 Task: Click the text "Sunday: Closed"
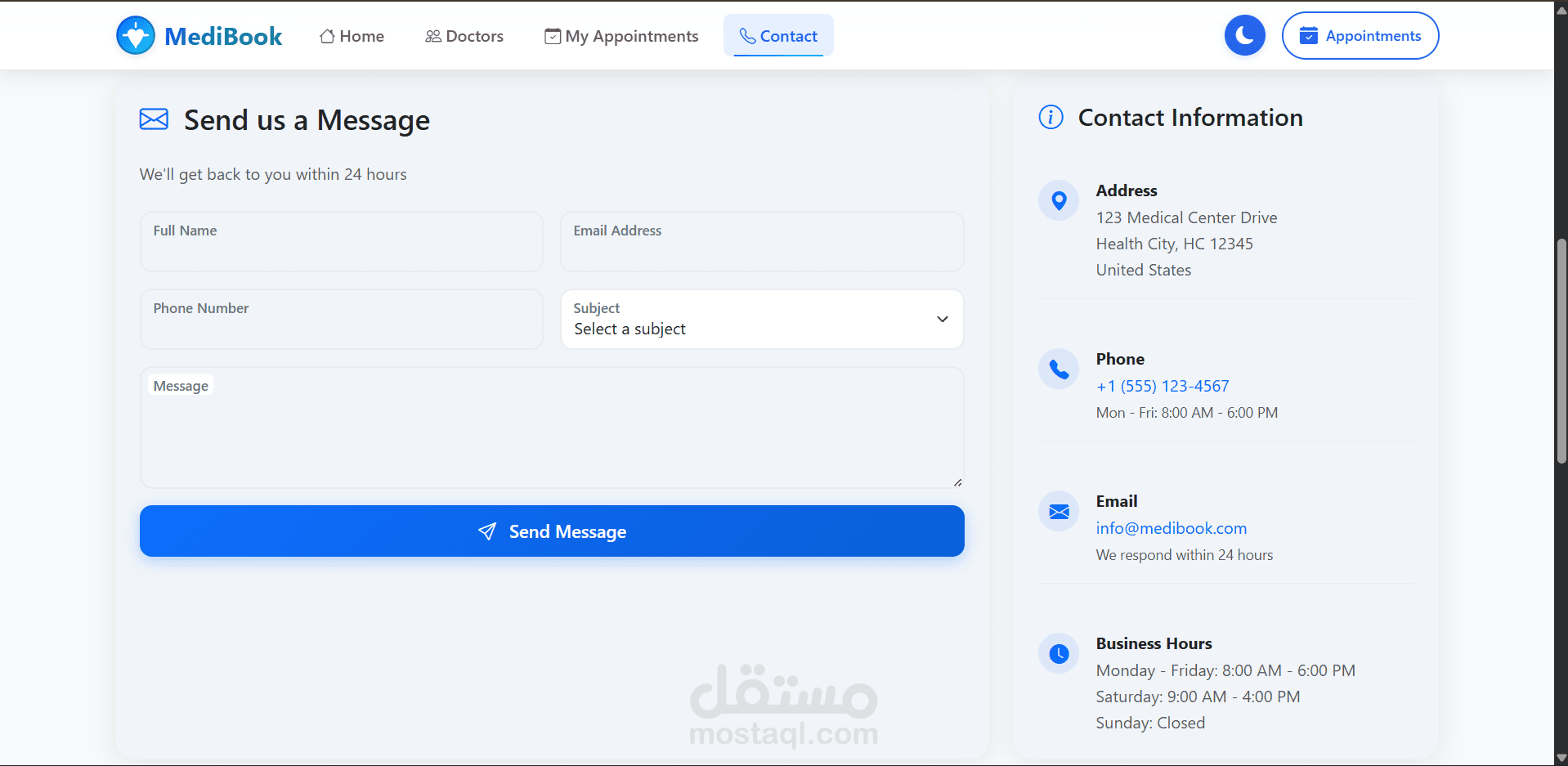coord(1151,723)
